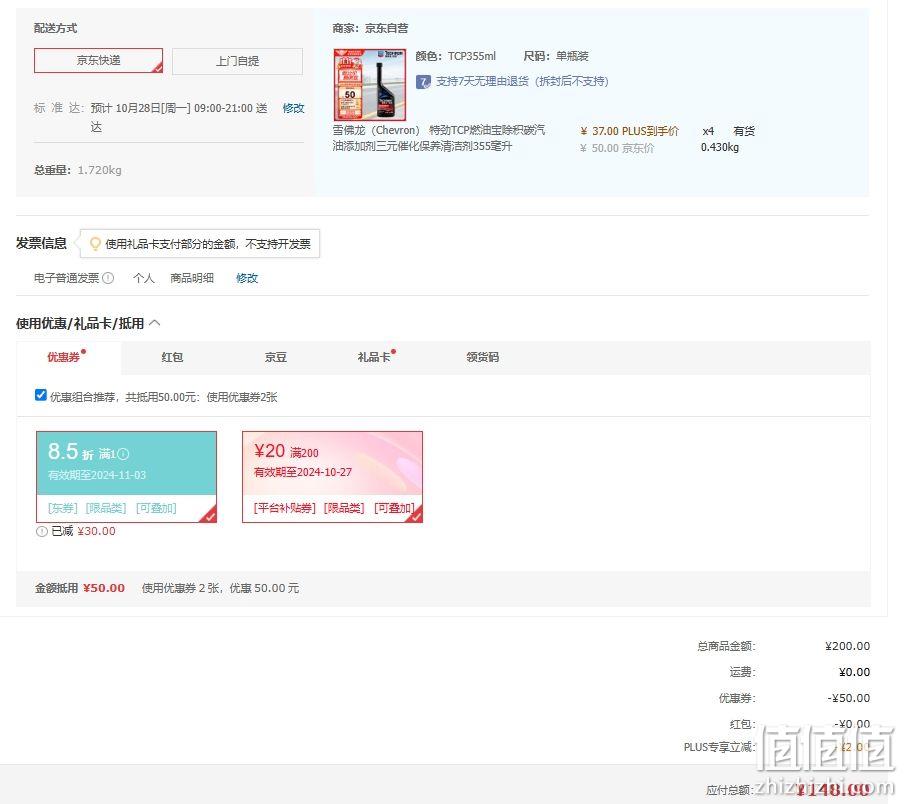Uncheck 优惠组合推荐 checkbox

tap(40, 395)
